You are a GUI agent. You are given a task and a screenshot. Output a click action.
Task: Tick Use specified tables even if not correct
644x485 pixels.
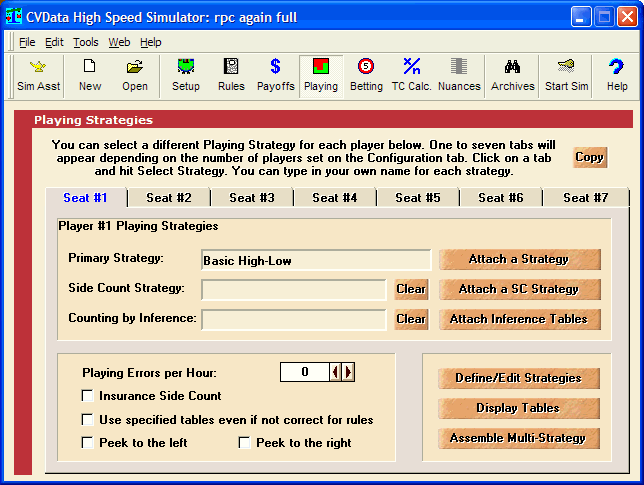click(x=88, y=420)
